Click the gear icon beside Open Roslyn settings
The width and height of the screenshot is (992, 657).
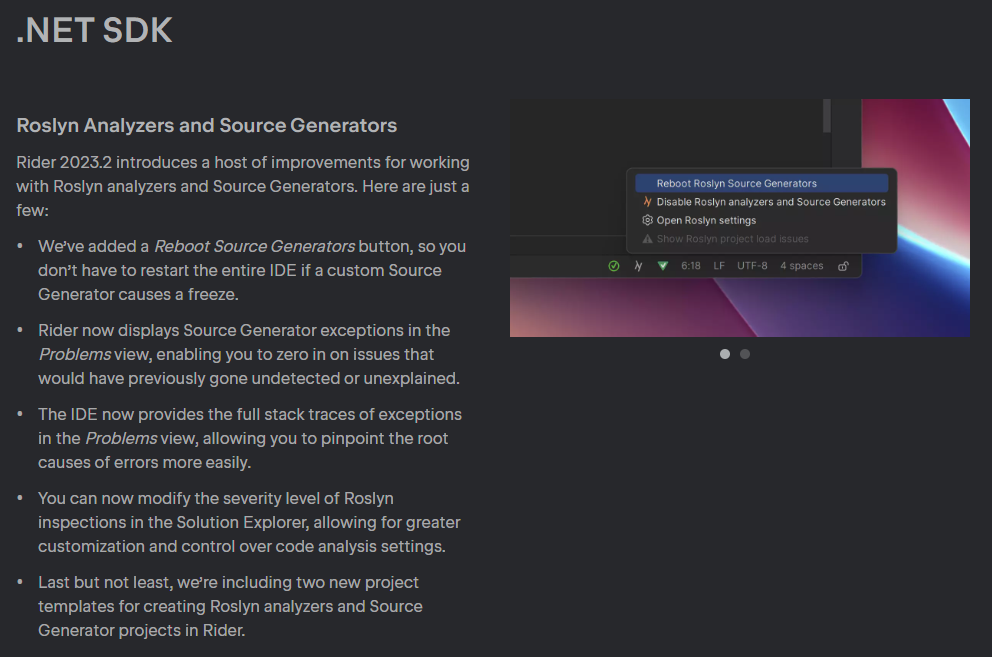(647, 220)
